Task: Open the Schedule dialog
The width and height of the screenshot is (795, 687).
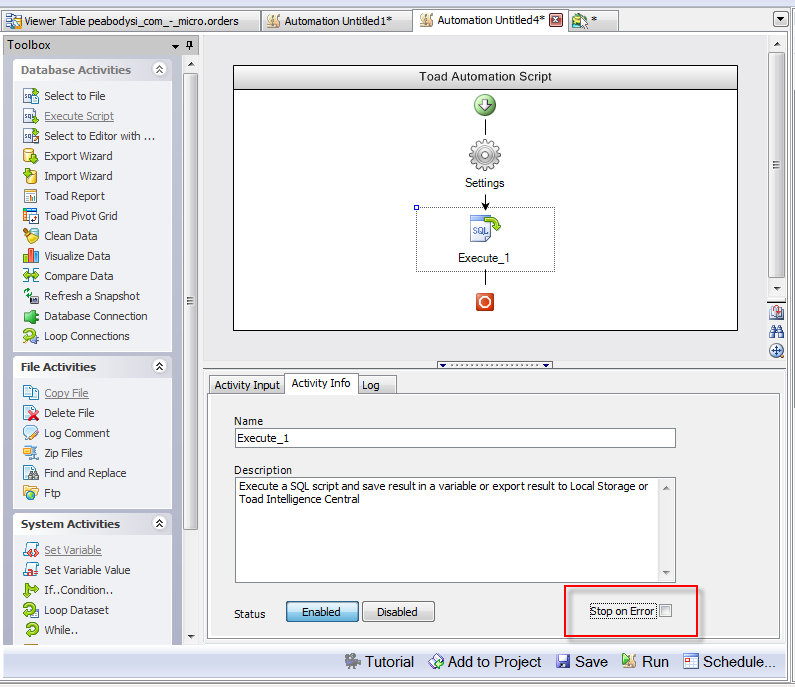Action: point(729,662)
